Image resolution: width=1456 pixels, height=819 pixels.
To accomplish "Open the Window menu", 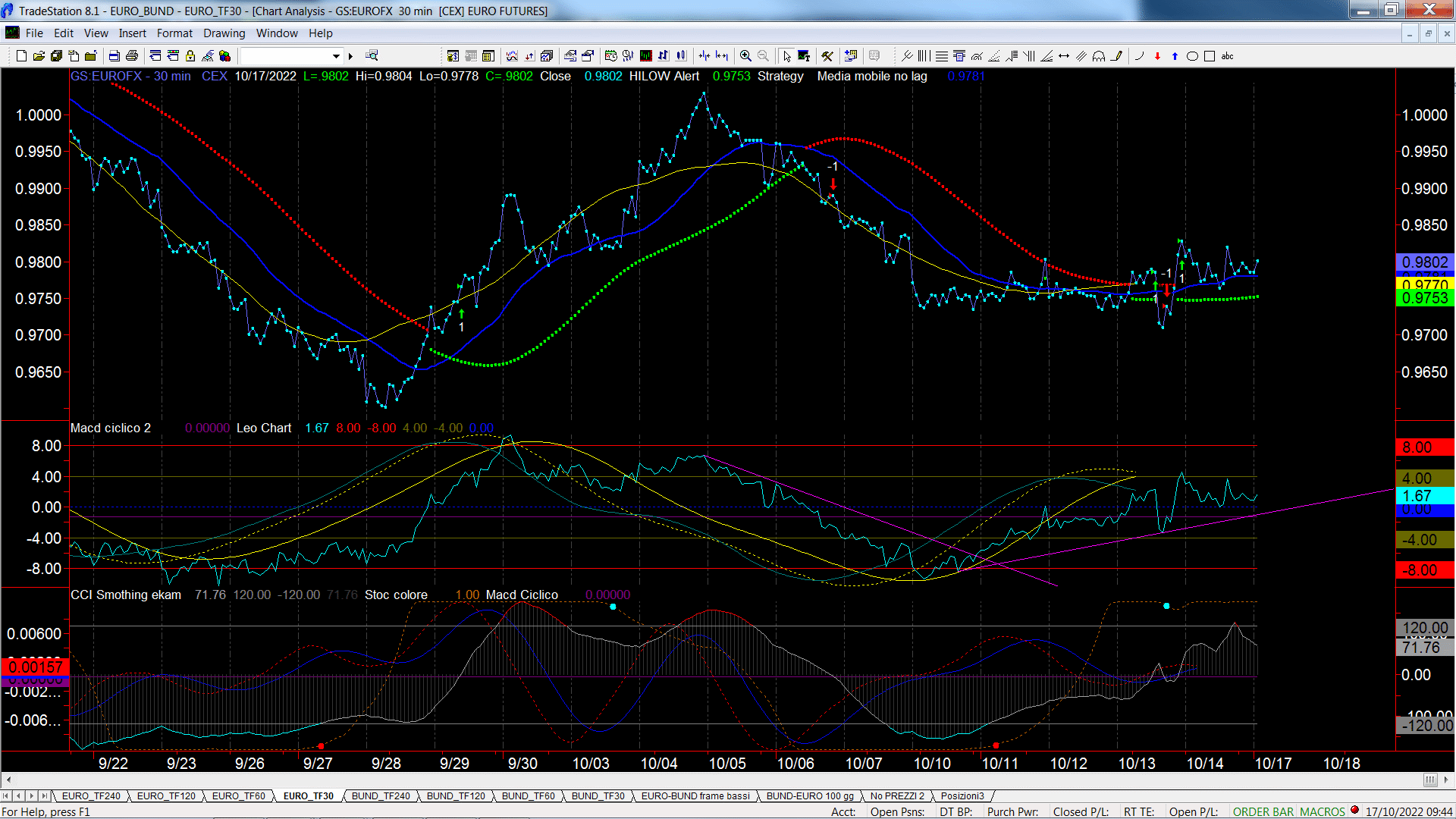I will tap(277, 33).
